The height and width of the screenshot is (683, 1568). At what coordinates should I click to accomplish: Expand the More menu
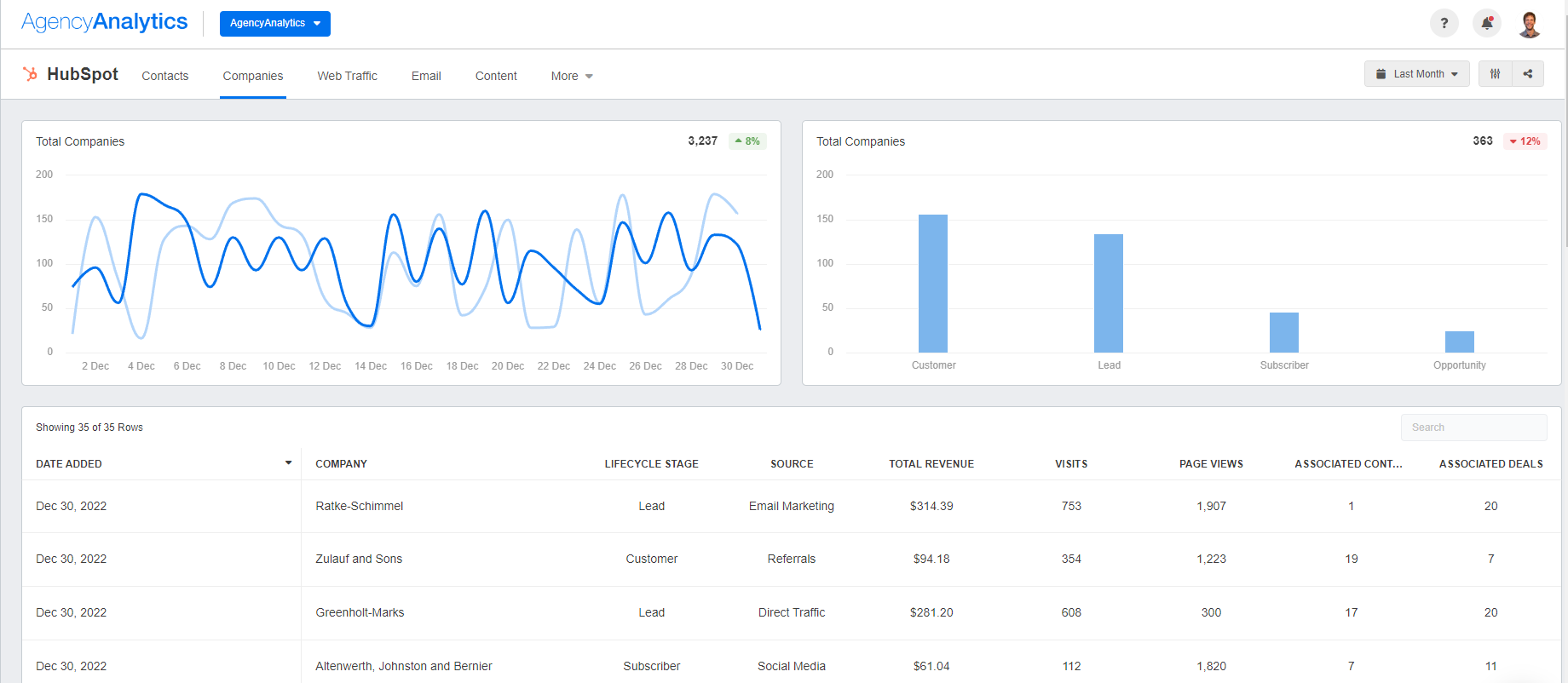[572, 76]
